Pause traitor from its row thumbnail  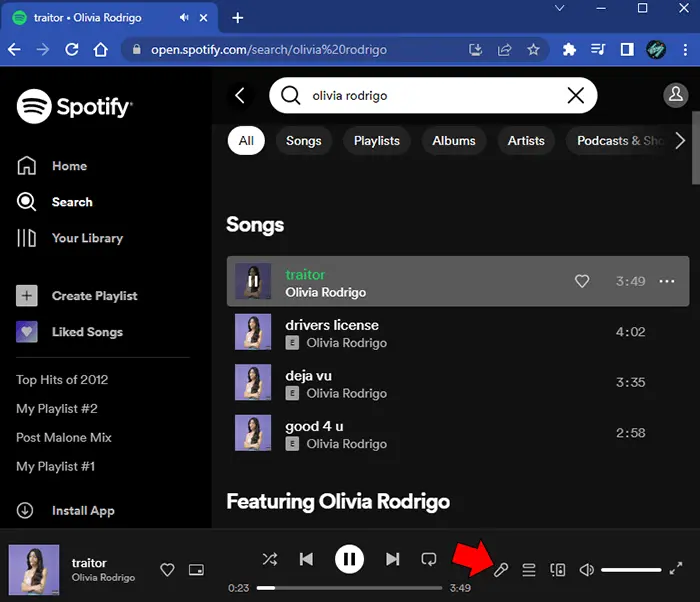coord(253,281)
